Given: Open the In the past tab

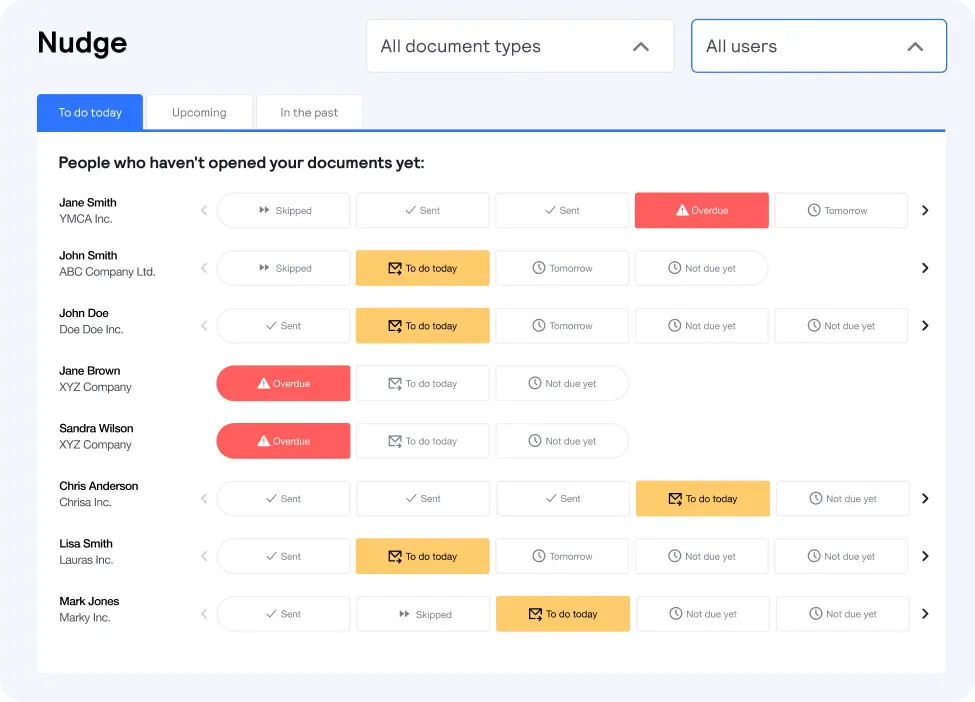Looking at the screenshot, I should coord(309,113).
